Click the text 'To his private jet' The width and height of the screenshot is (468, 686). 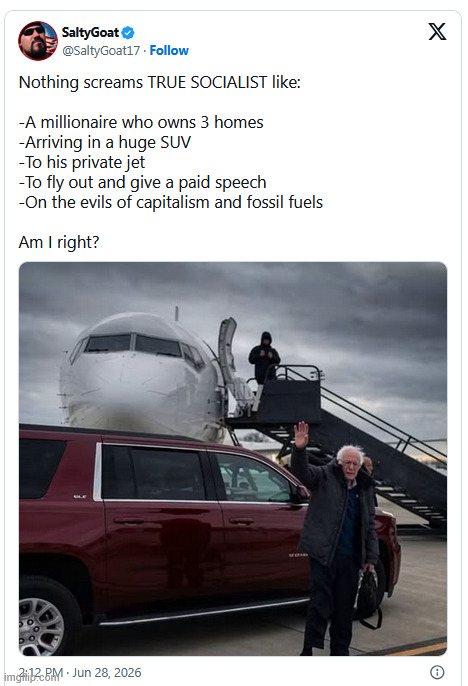click(x=85, y=162)
